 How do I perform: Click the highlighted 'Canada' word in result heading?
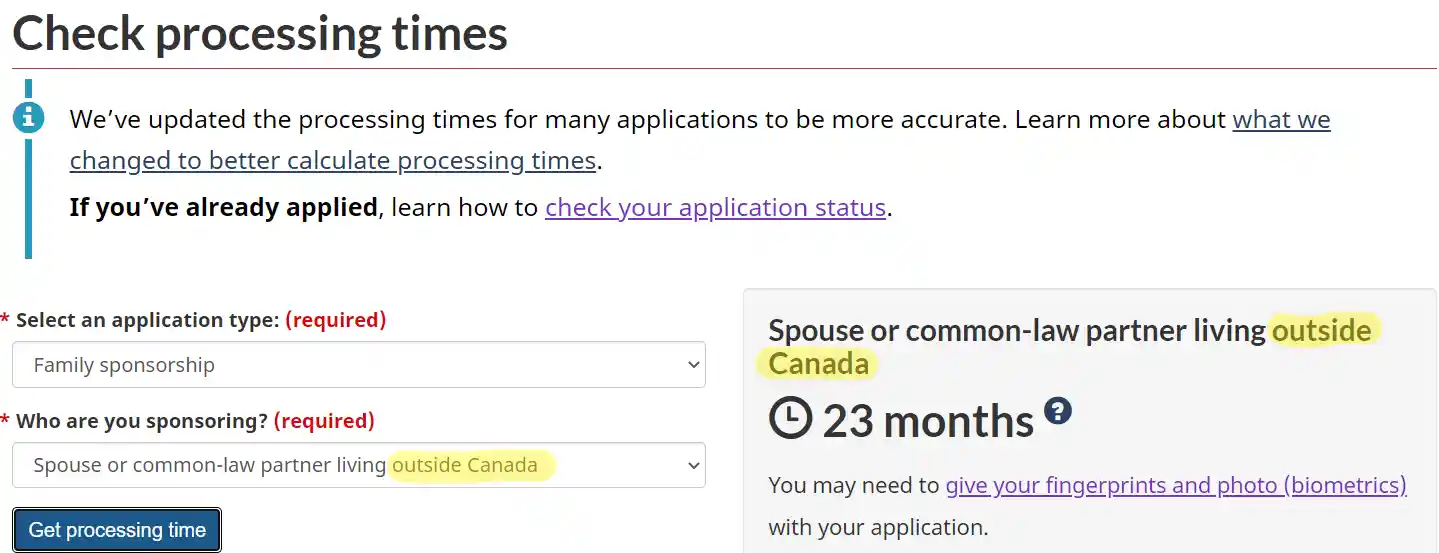(818, 364)
